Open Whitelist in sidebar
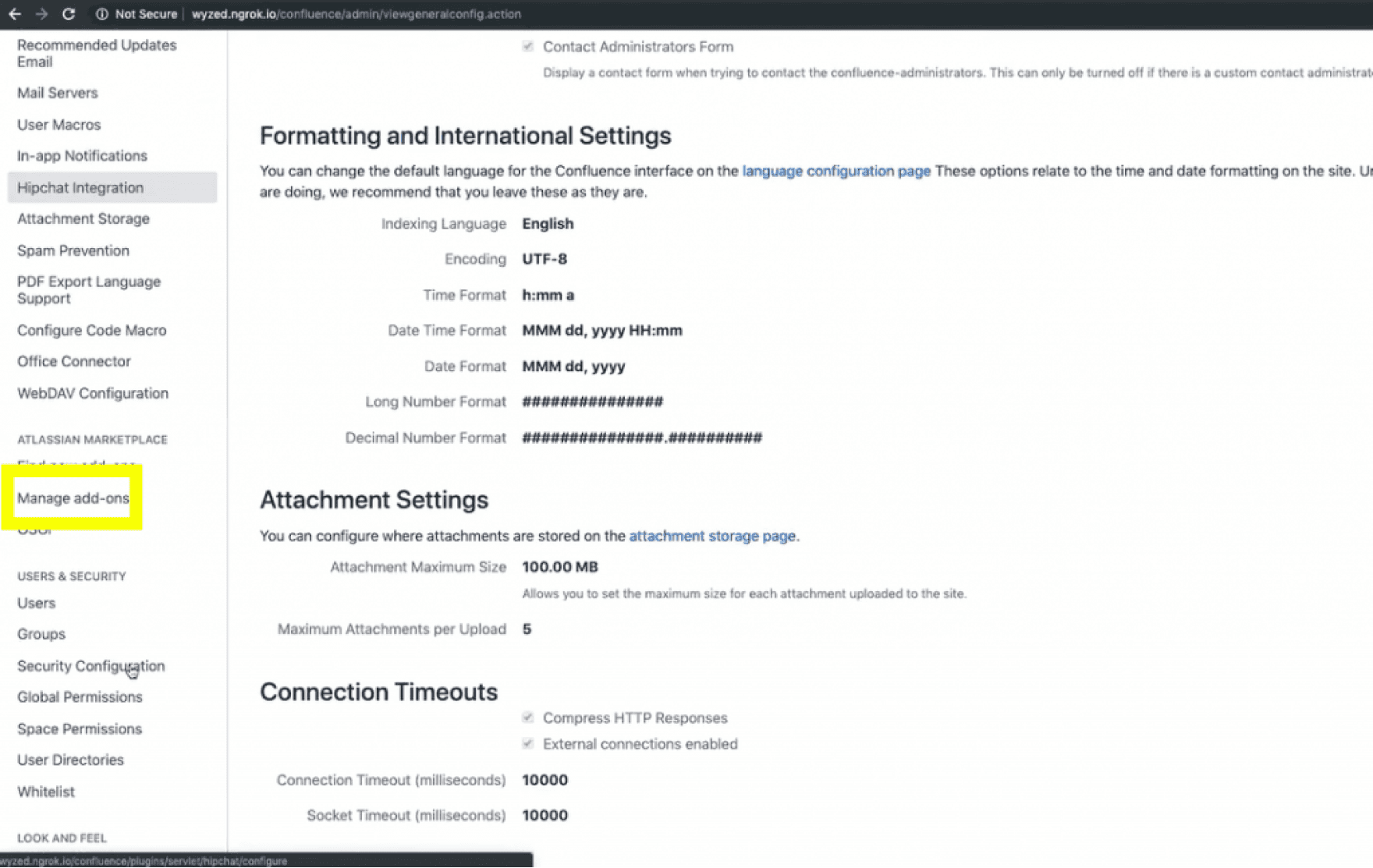1373x868 pixels. [46, 792]
